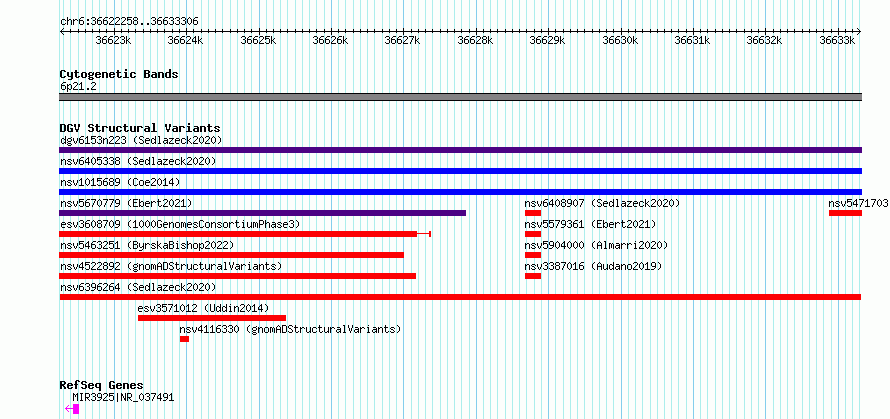Click the 36629k ruler tick label
This screenshot has height=419, width=890.
click(548, 41)
